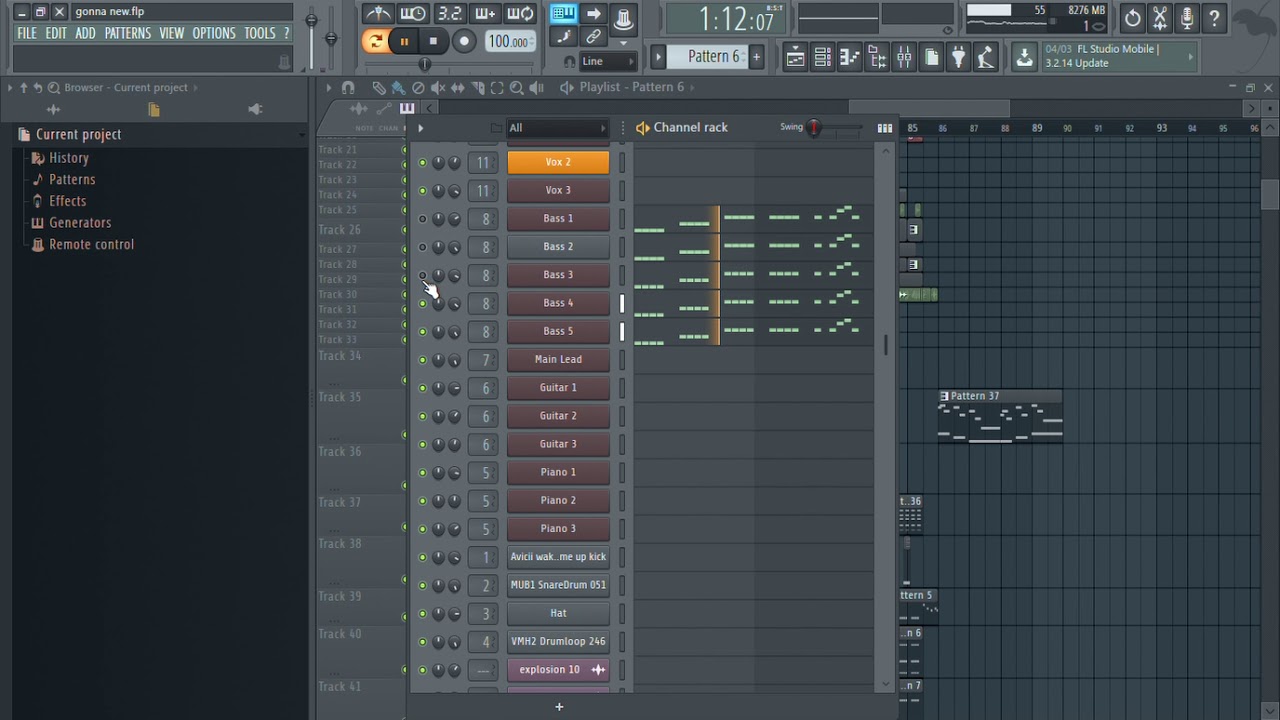The width and height of the screenshot is (1280, 720).
Task: Open the PATTERNS menu
Action: click(x=128, y=33)
